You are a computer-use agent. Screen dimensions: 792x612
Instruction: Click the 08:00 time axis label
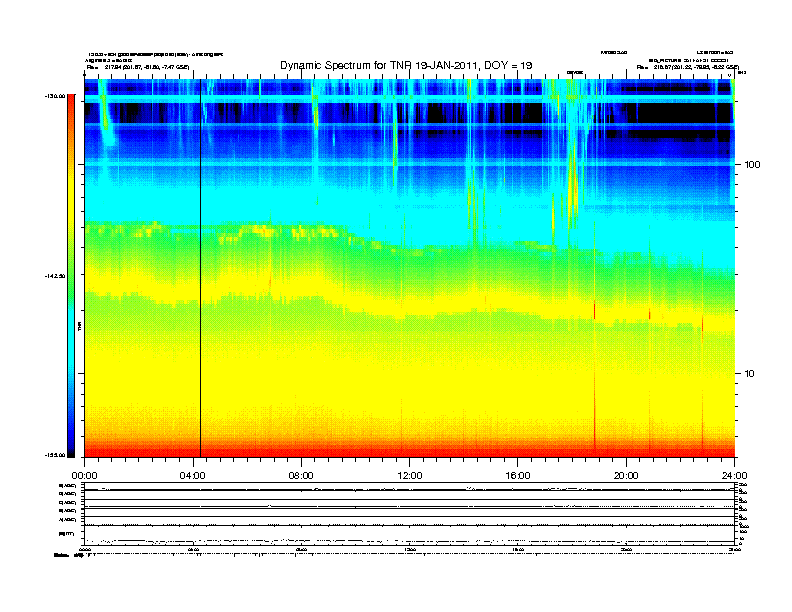coord(301,476)
